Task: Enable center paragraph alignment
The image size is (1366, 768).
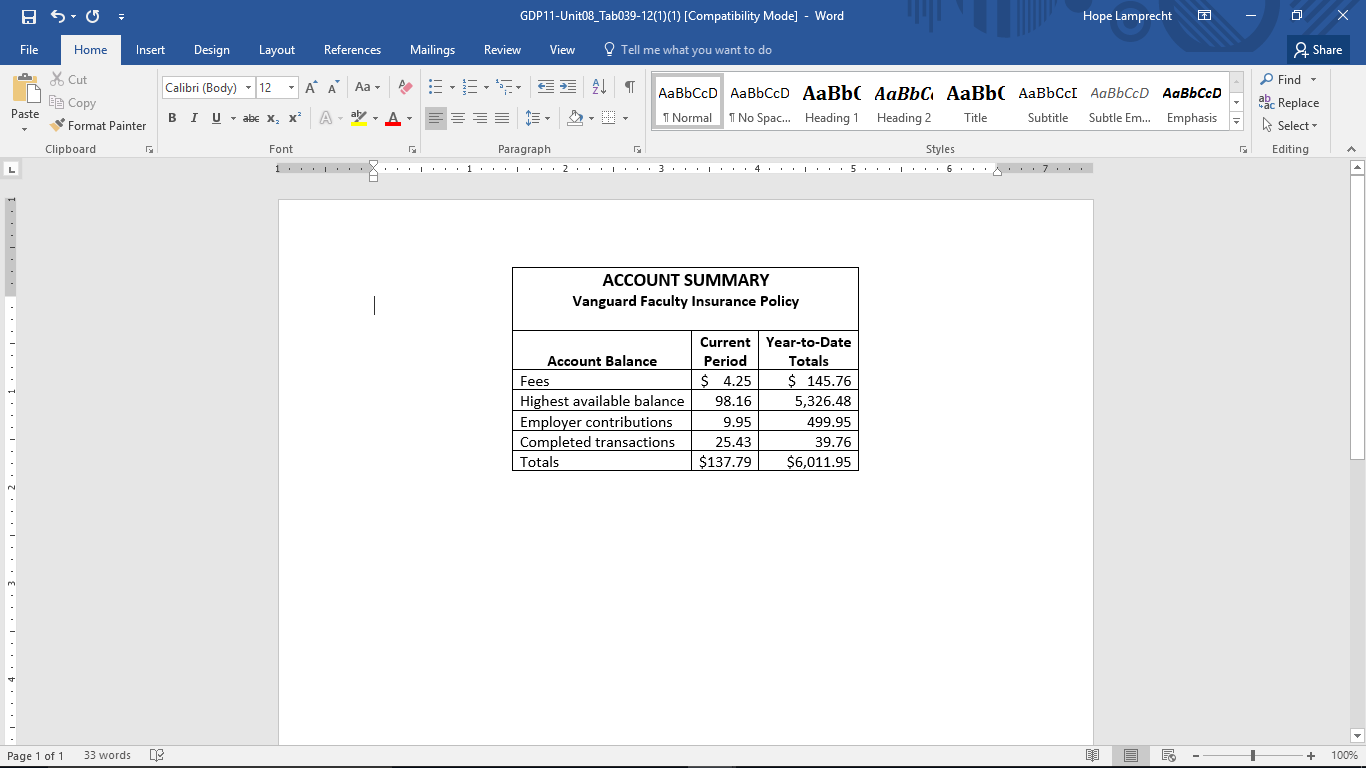Action: pos(458,118)
